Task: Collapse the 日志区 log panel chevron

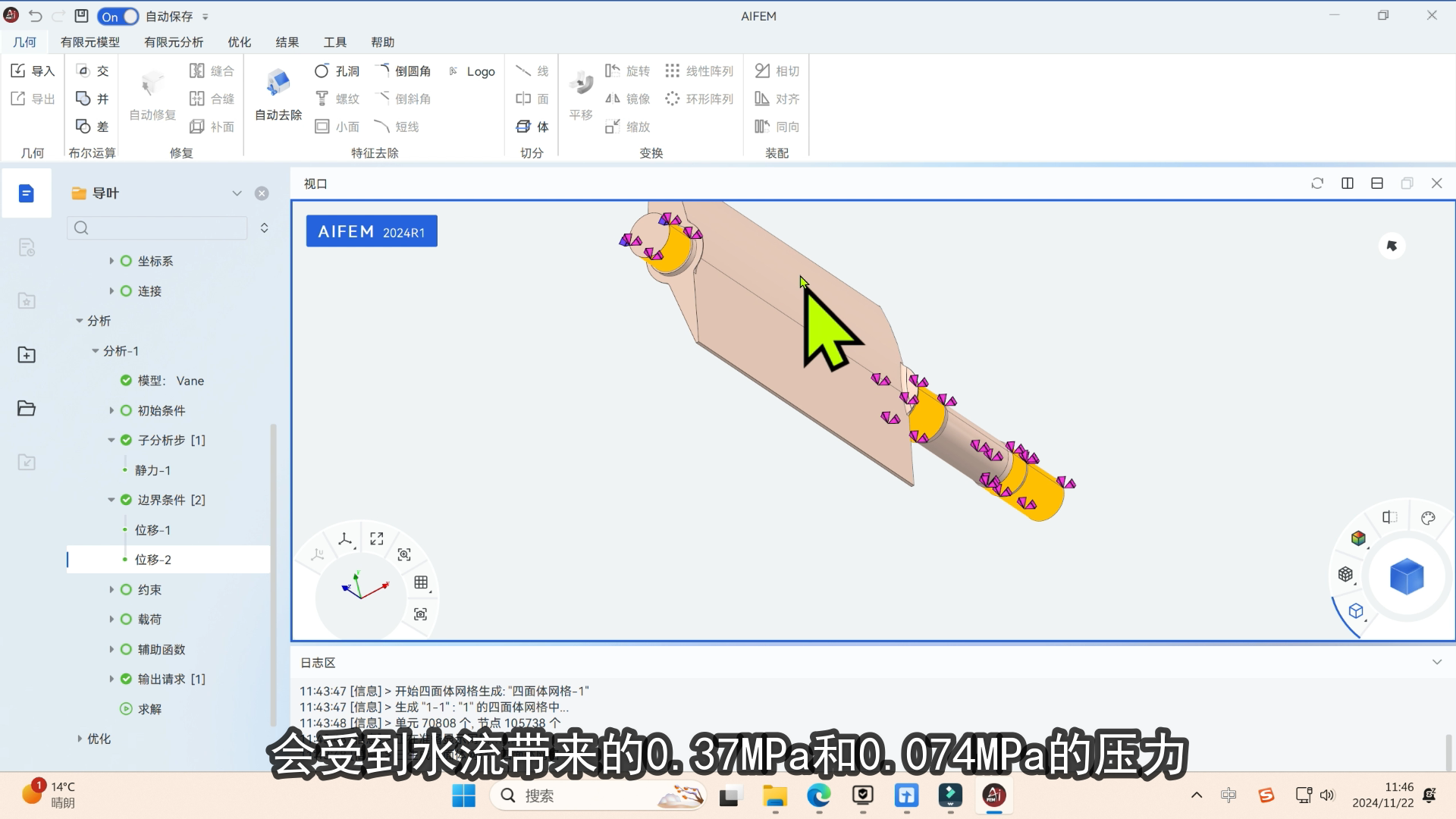Action: pyautogui.click(x=1437, y=662)
